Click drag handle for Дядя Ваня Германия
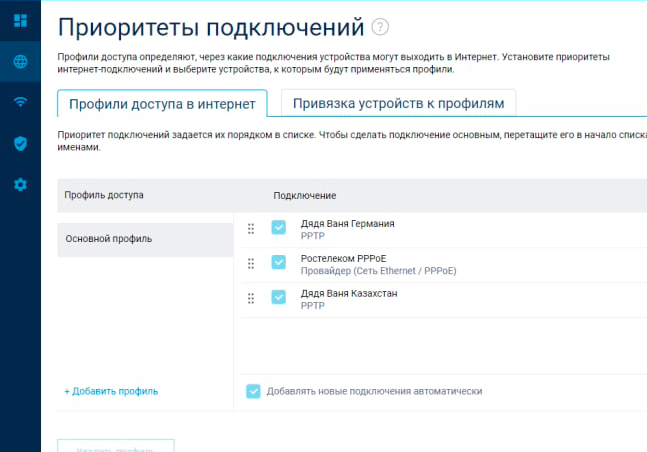Screen dimensions: 647x452 (251, 228)
